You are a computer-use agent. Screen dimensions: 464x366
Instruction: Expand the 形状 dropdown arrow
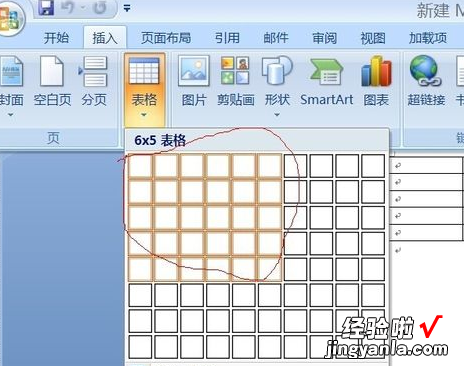tap(277, 115)
